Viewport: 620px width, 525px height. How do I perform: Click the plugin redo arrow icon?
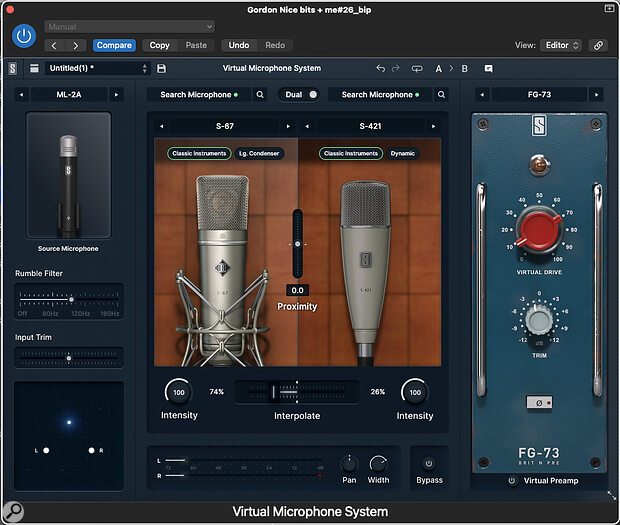click(x=395, y=68)
